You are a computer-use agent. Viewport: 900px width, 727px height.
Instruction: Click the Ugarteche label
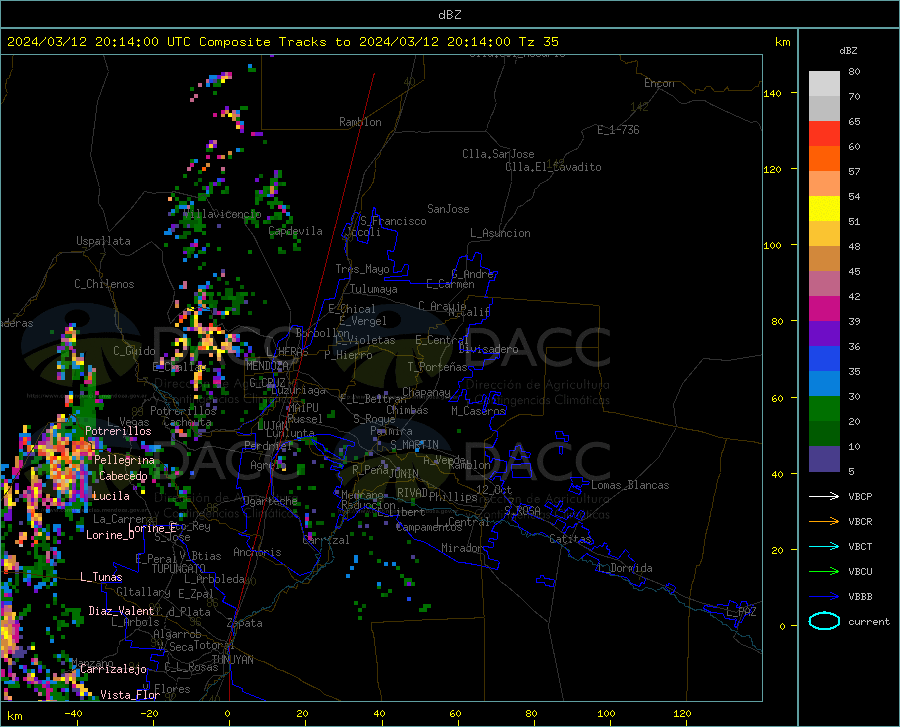(270, 500)
